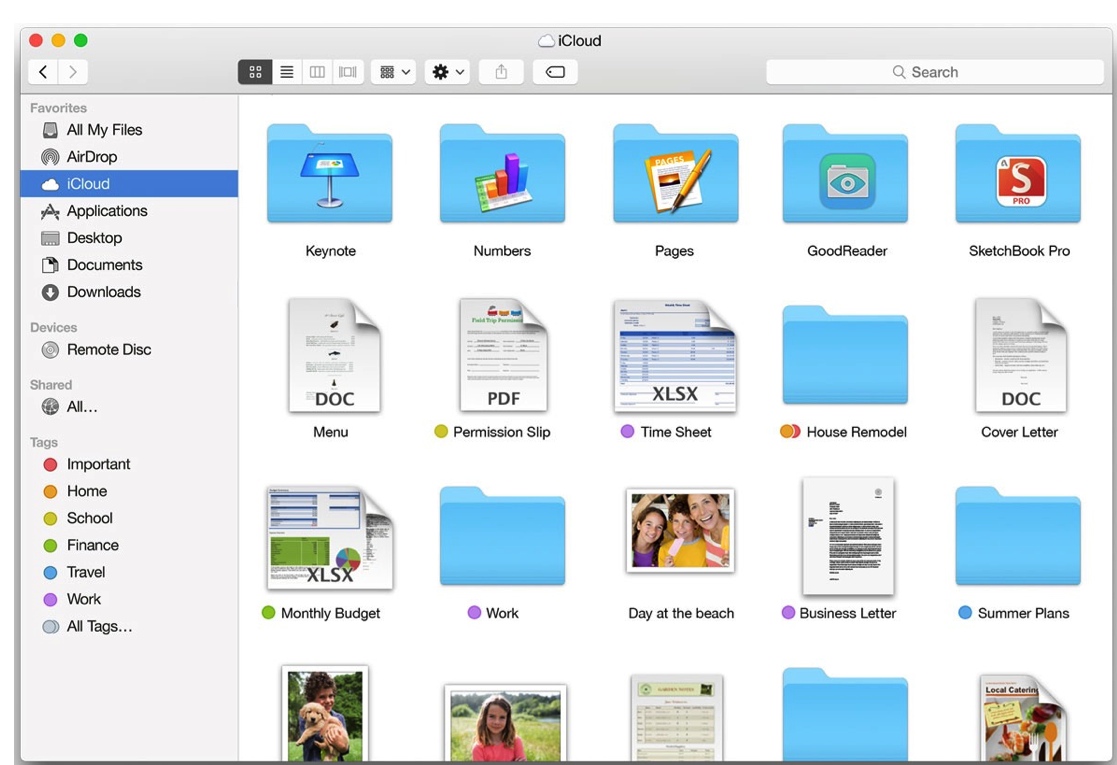Select the Garden Notes document thumbnail

(x=677, y=719)
